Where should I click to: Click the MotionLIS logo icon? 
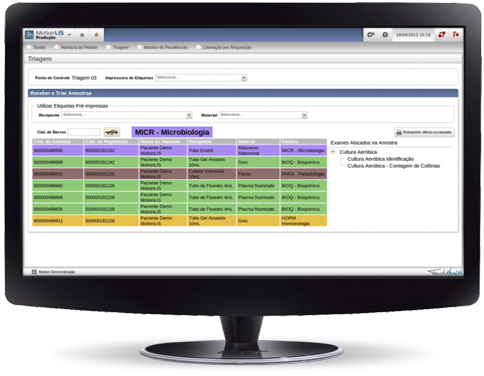[29, 34]
